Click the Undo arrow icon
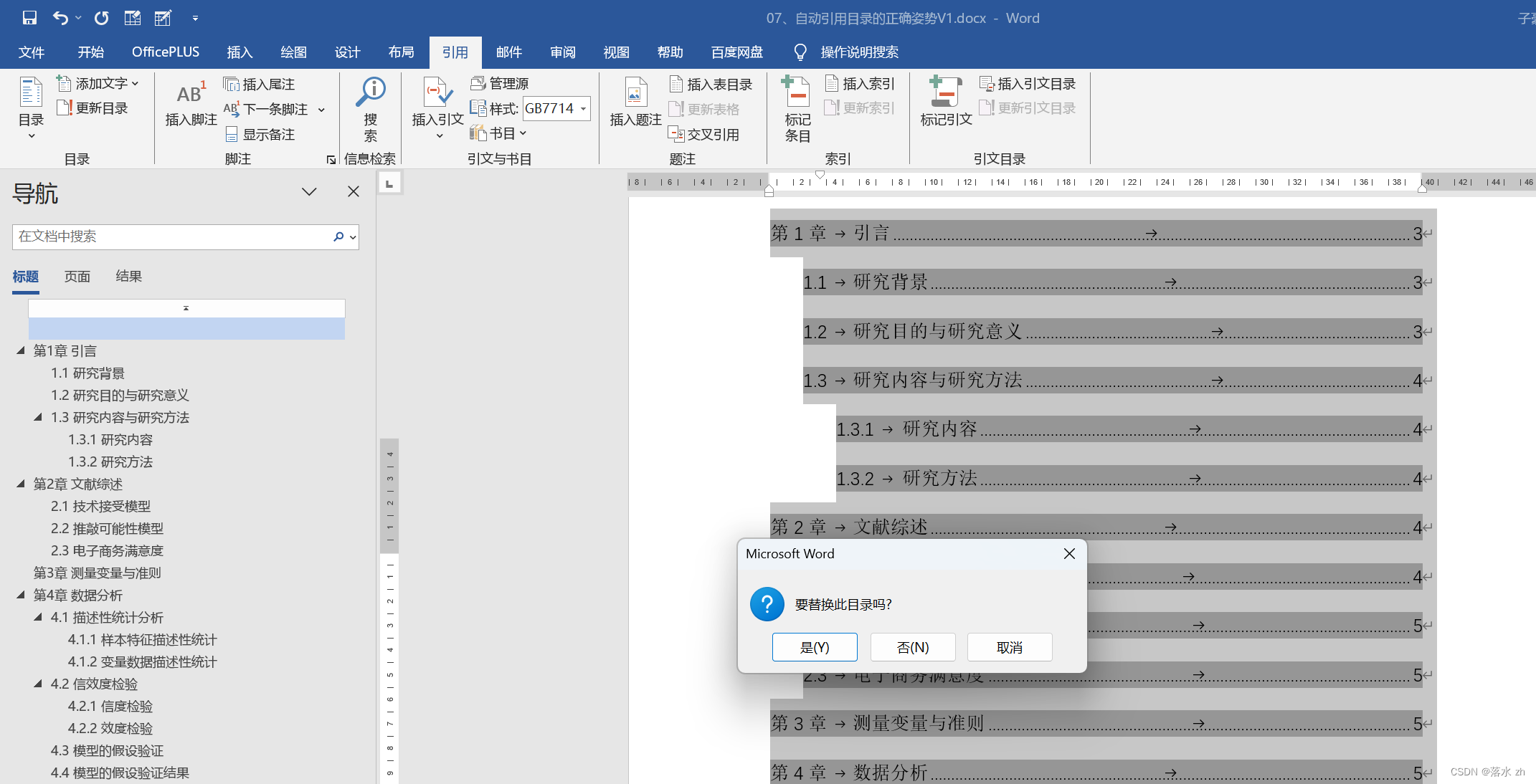Viewport: 1536px width, 784px height. click(60, 18)
